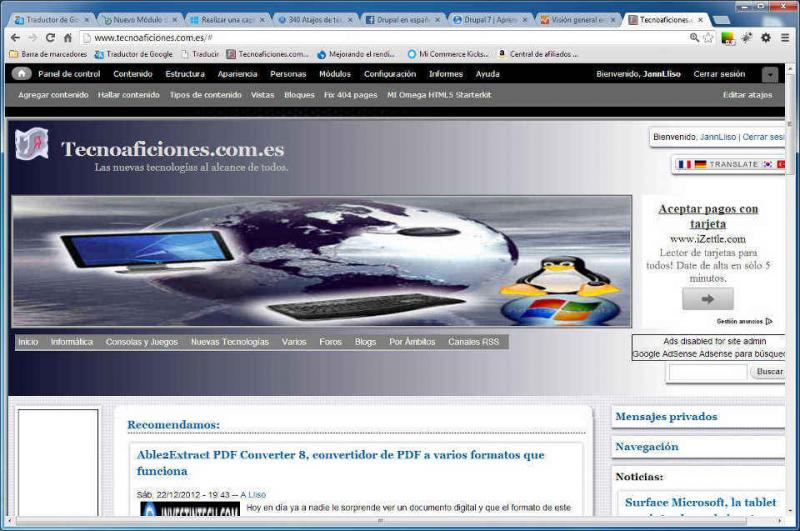Bookmark page with star icon
The height and width of the screenshot is (531, 800).
coord(708,38)
